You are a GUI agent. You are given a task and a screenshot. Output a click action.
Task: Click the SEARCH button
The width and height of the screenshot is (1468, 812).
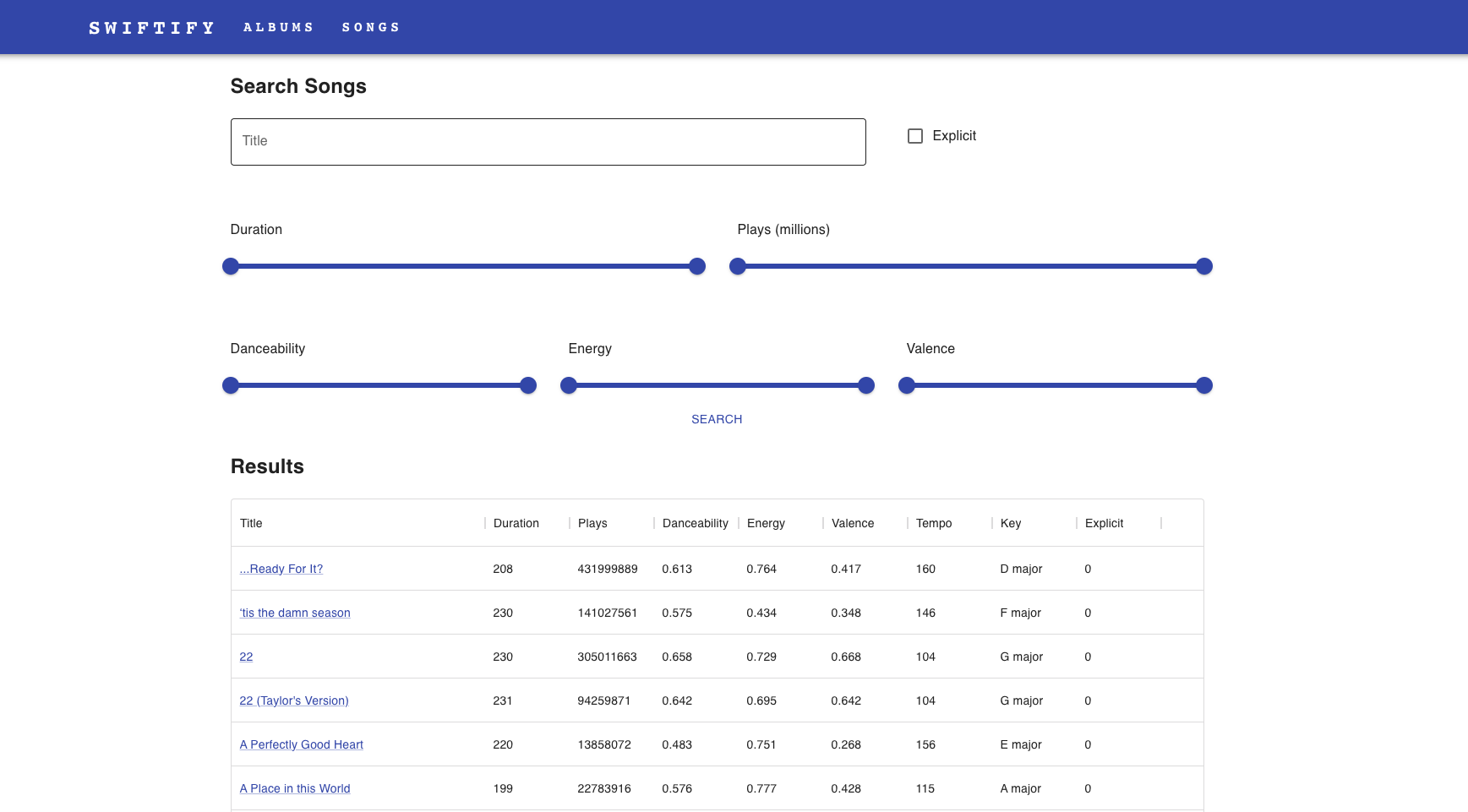click(716, 418)
